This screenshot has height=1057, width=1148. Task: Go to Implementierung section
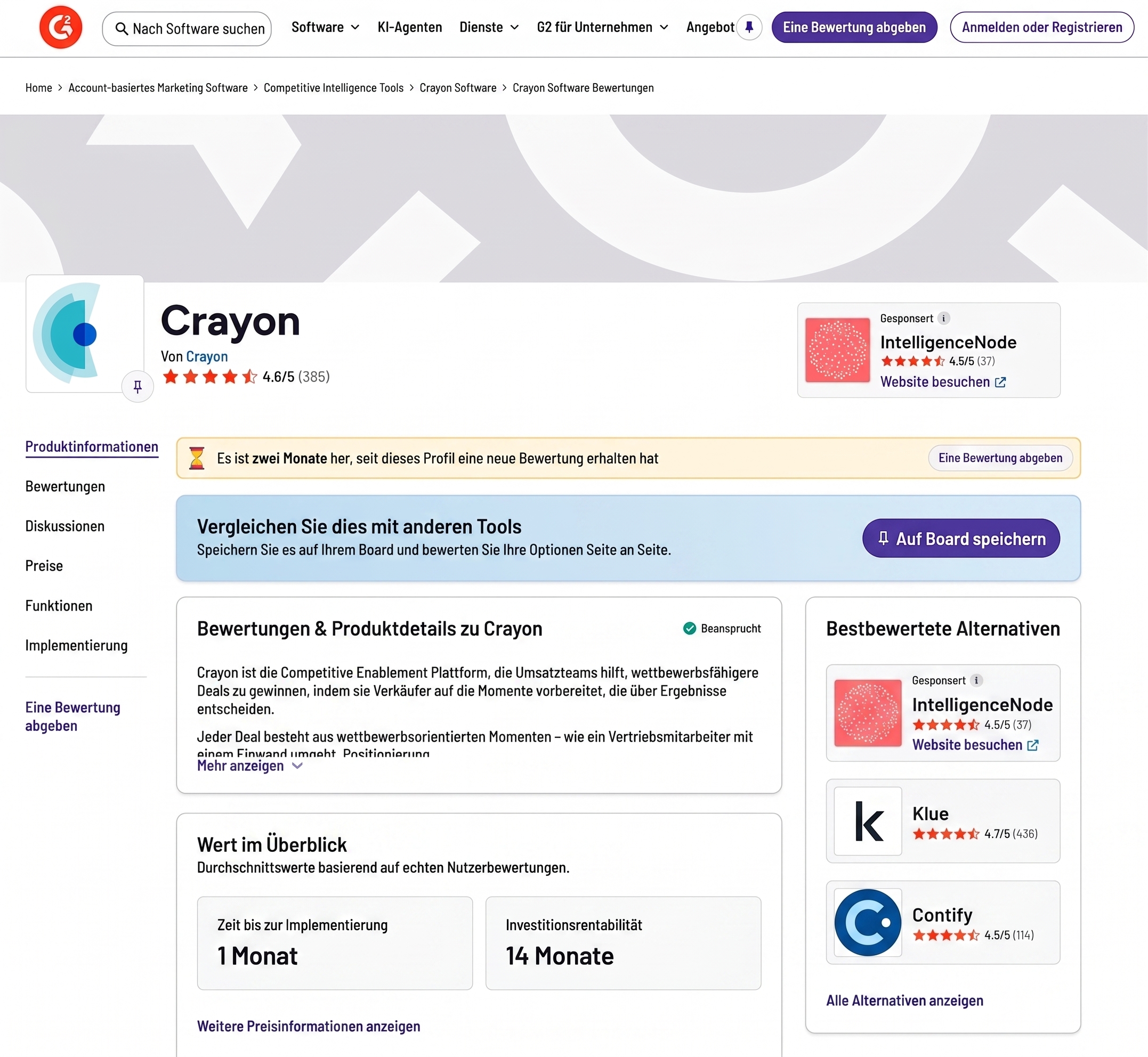click(x=77, y=645)
